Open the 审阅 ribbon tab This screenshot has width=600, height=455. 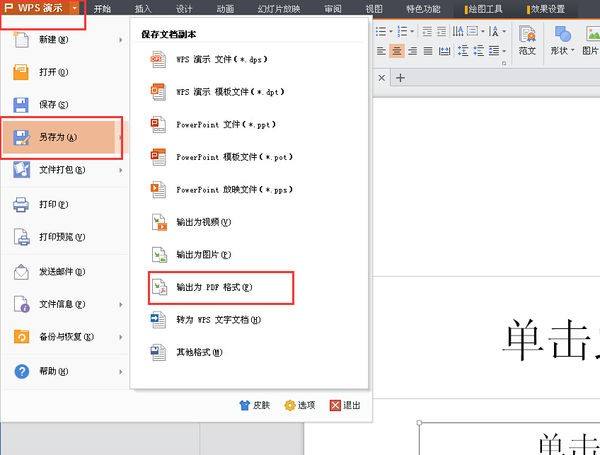pos(333,8)
